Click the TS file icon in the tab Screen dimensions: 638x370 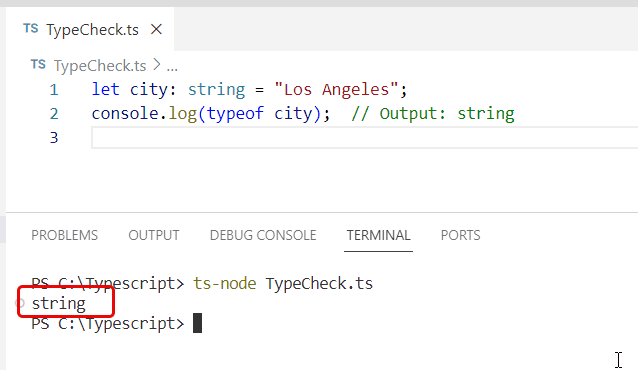(x=31, y=28)
